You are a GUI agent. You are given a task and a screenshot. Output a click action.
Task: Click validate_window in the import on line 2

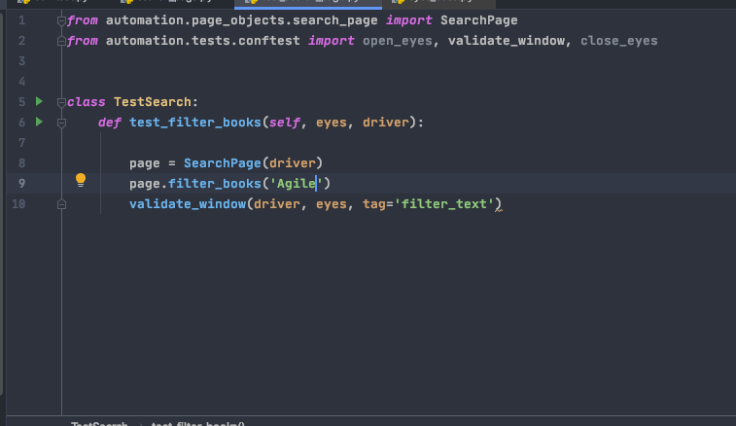[506, 41]
